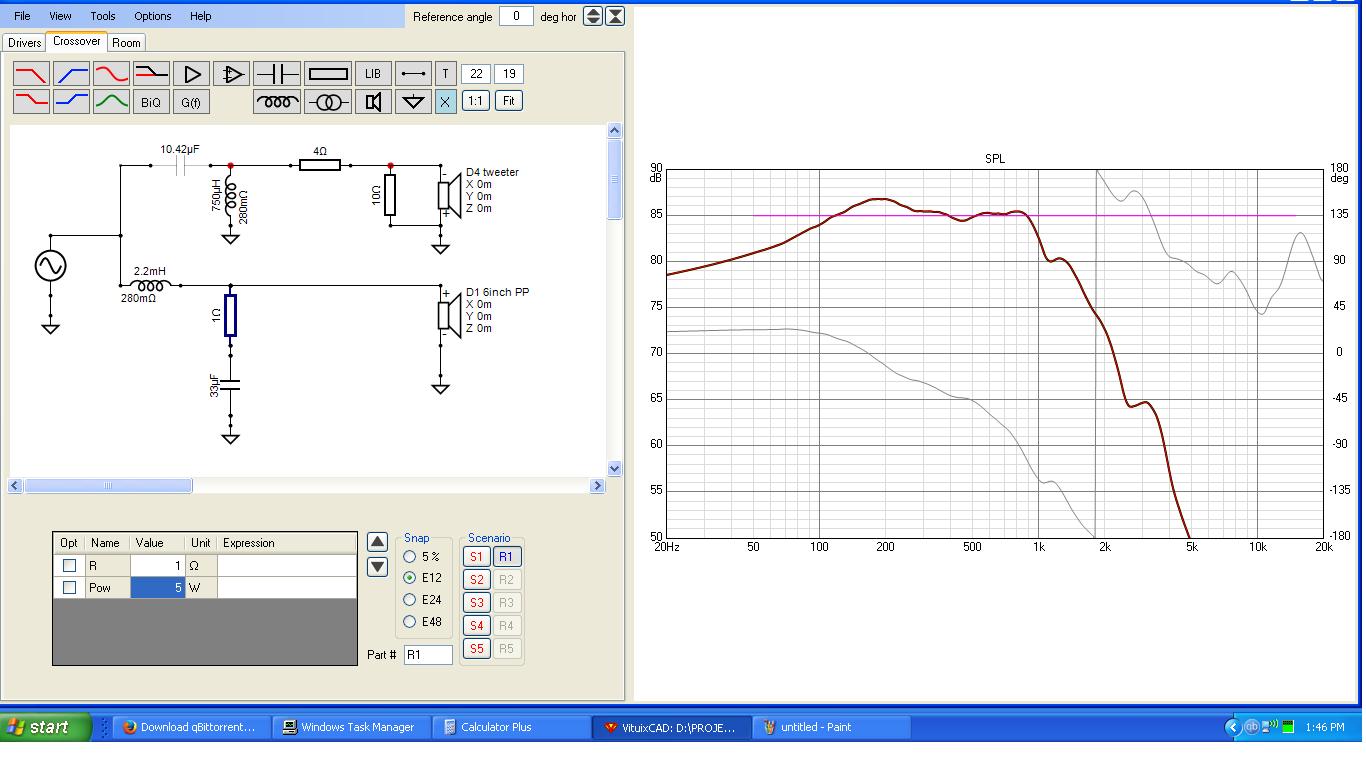Increase or decrease reference angle with stepper
The image size is (1366, 768).
593,16
